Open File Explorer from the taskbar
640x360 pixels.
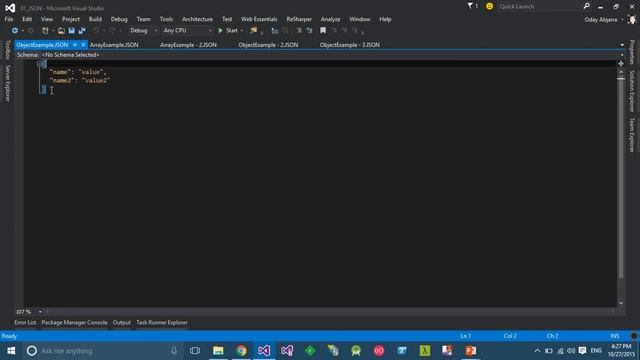[218, 351]
